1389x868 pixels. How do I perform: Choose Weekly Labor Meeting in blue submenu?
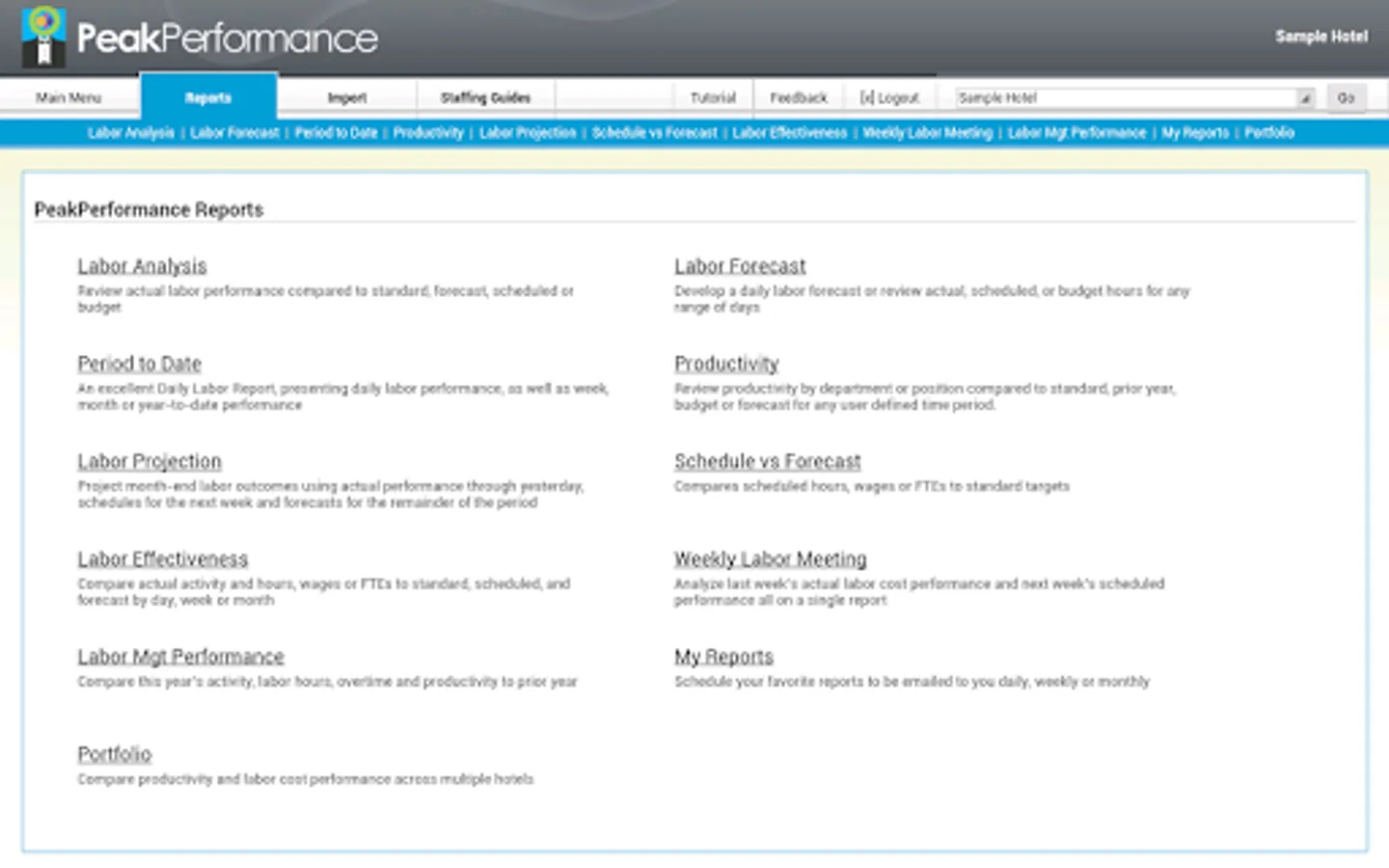pos(928,133)
